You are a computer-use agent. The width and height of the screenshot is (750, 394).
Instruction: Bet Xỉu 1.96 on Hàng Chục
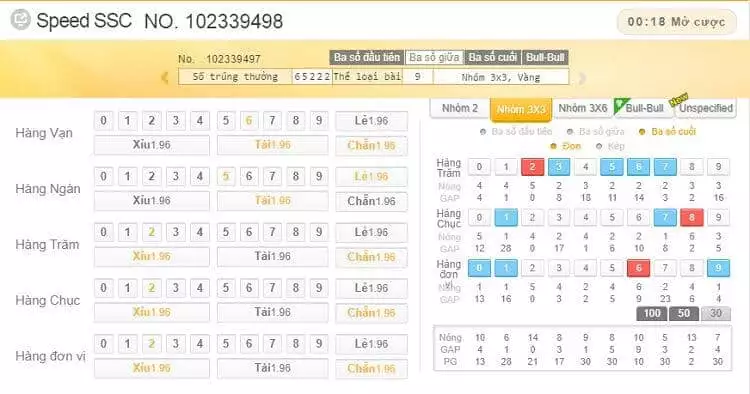152,312
